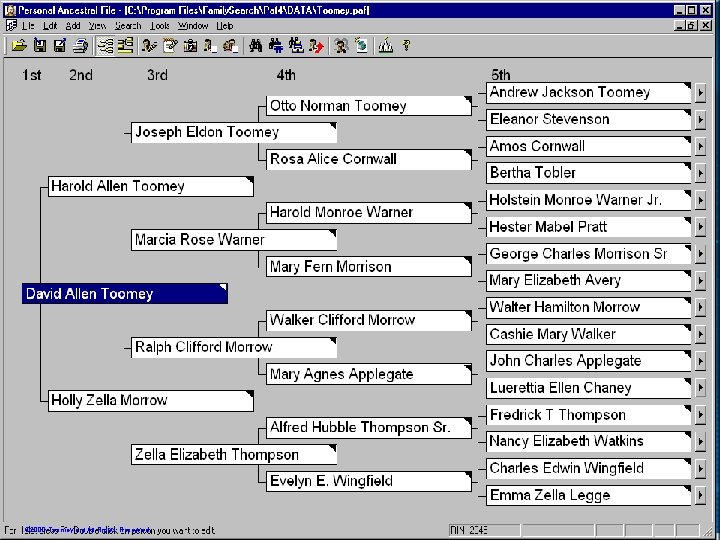The image size is (720, 540).
Task: Expand ancestors arrow beside Walter Hamilton Morrow
Action: 700,307
